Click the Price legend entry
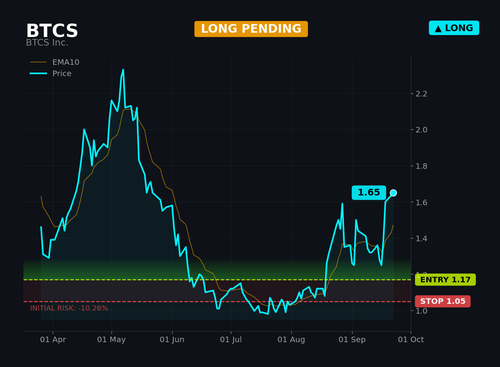The height and width of the screenshot is (367, 500). click(51, 73)
